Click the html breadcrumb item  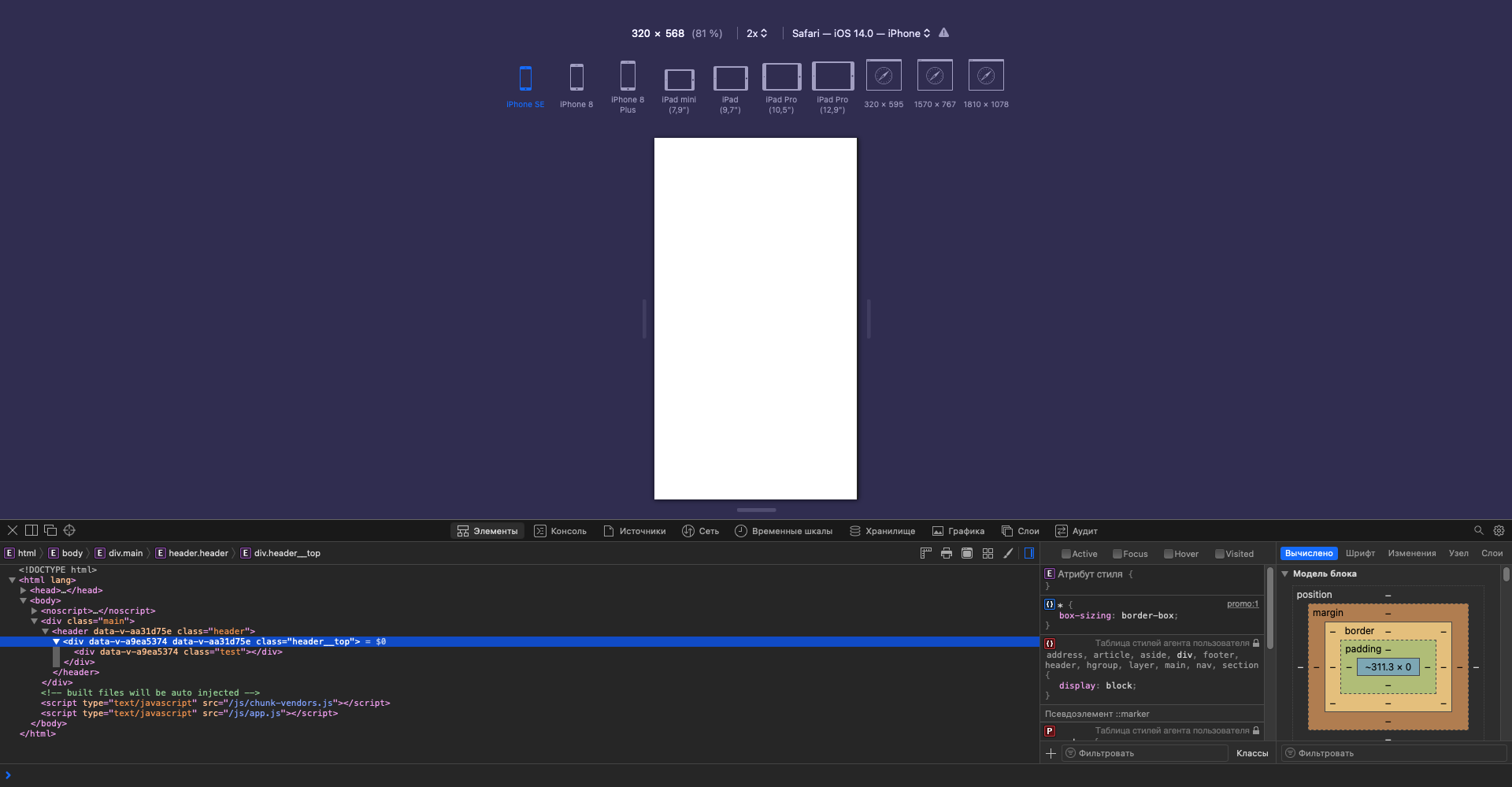click(20, 553)
